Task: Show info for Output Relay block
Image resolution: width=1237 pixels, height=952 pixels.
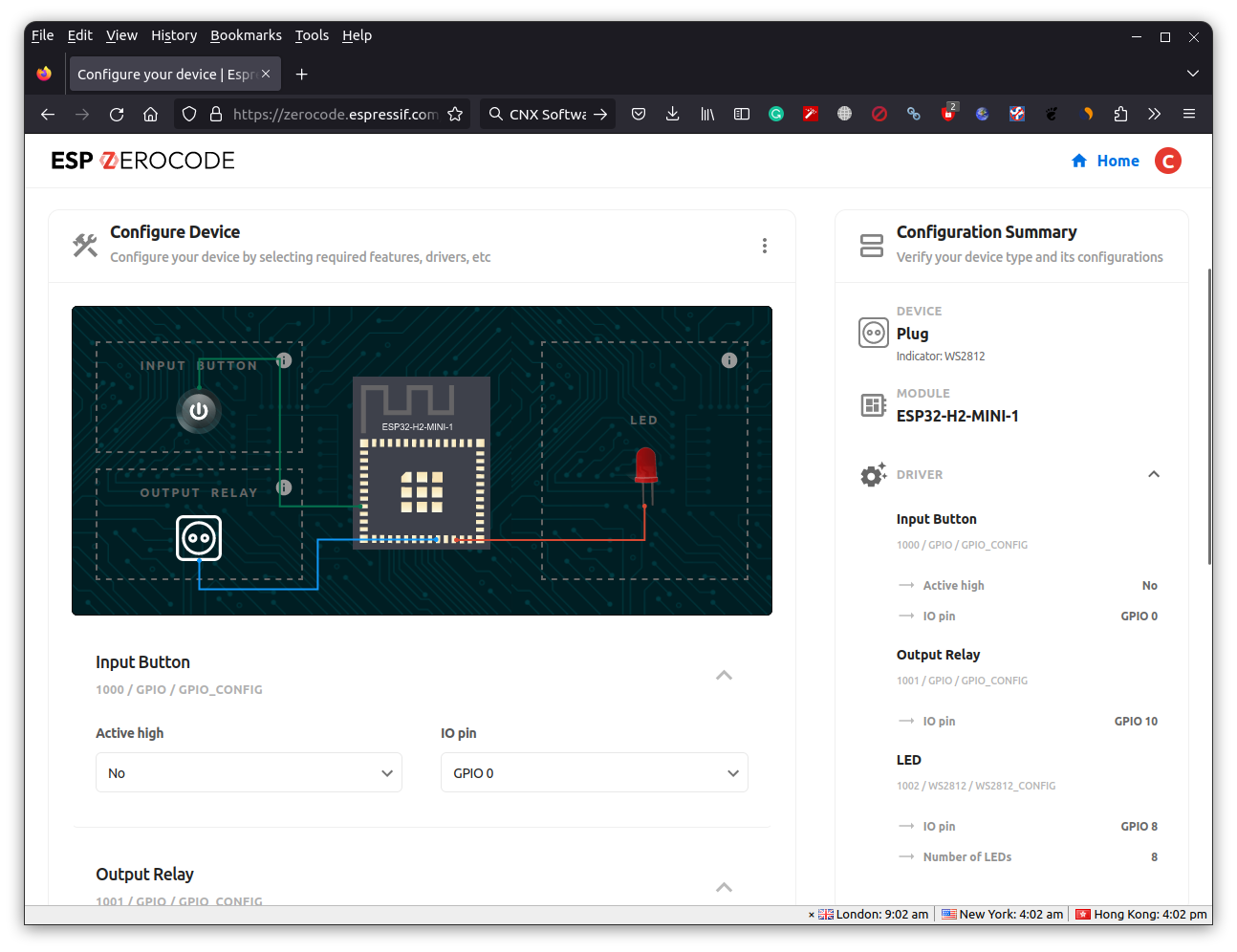Action: [x=284, y=487]
